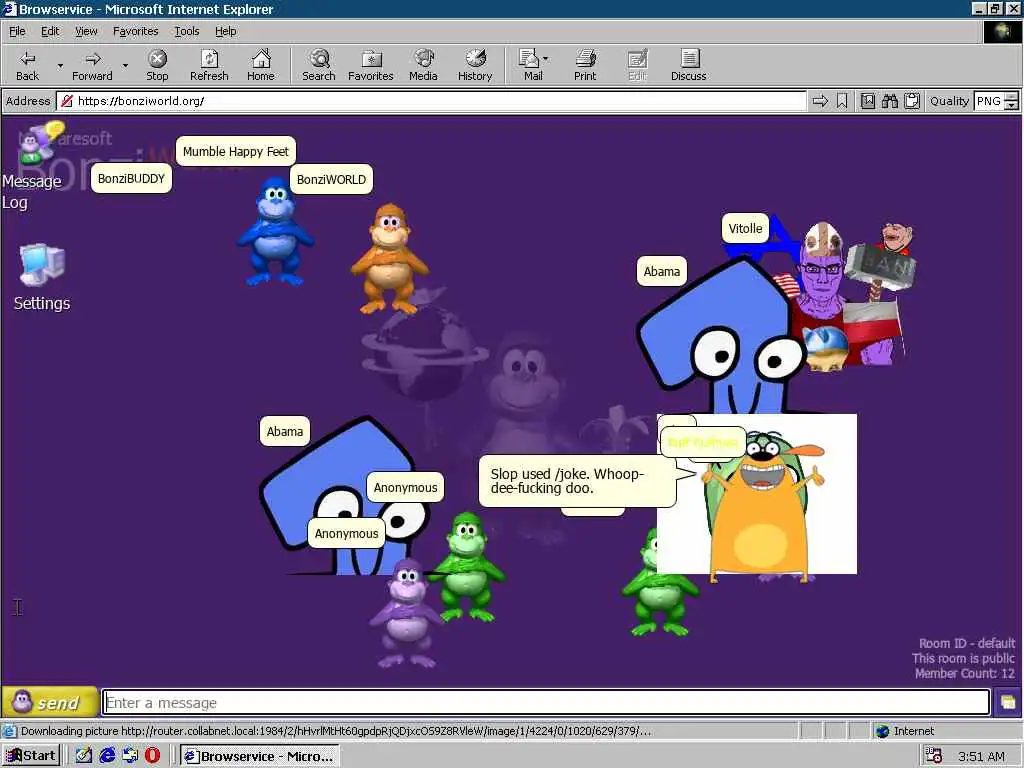Click the send button
Image resolution: width=1024 pixels, height=768 pixels.
[50, 703]
